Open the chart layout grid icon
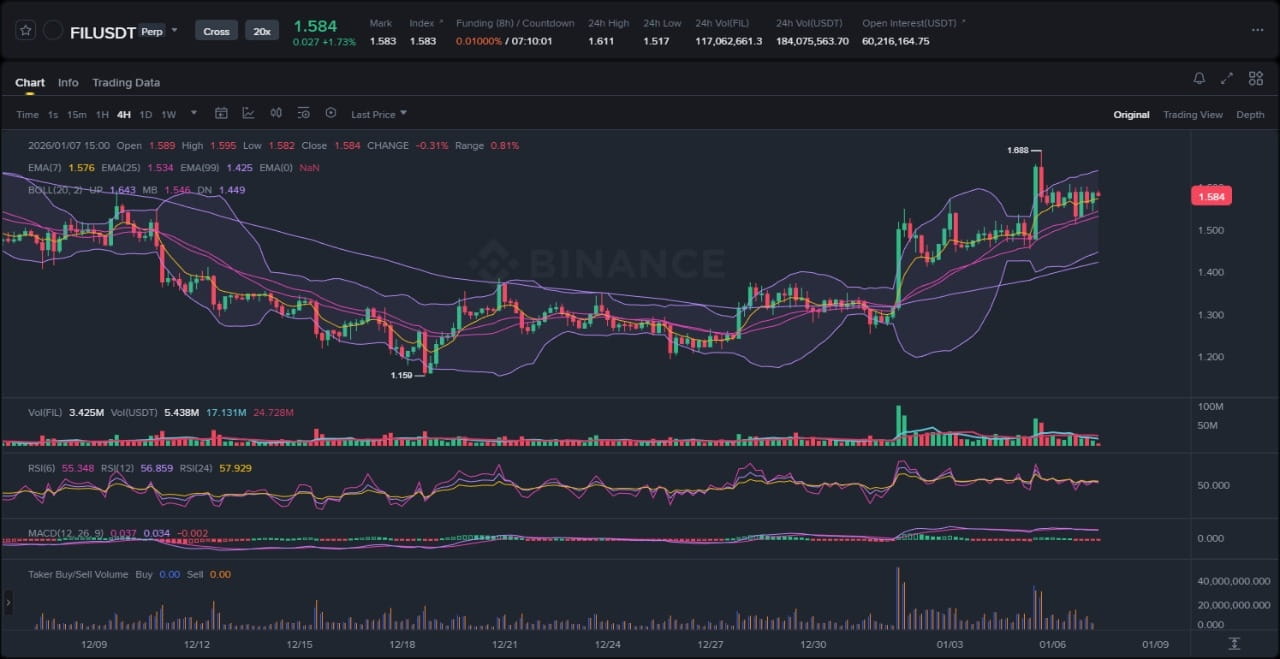Image resolution: width=1280 pixels, height=659 pixels. point(1255,78)
